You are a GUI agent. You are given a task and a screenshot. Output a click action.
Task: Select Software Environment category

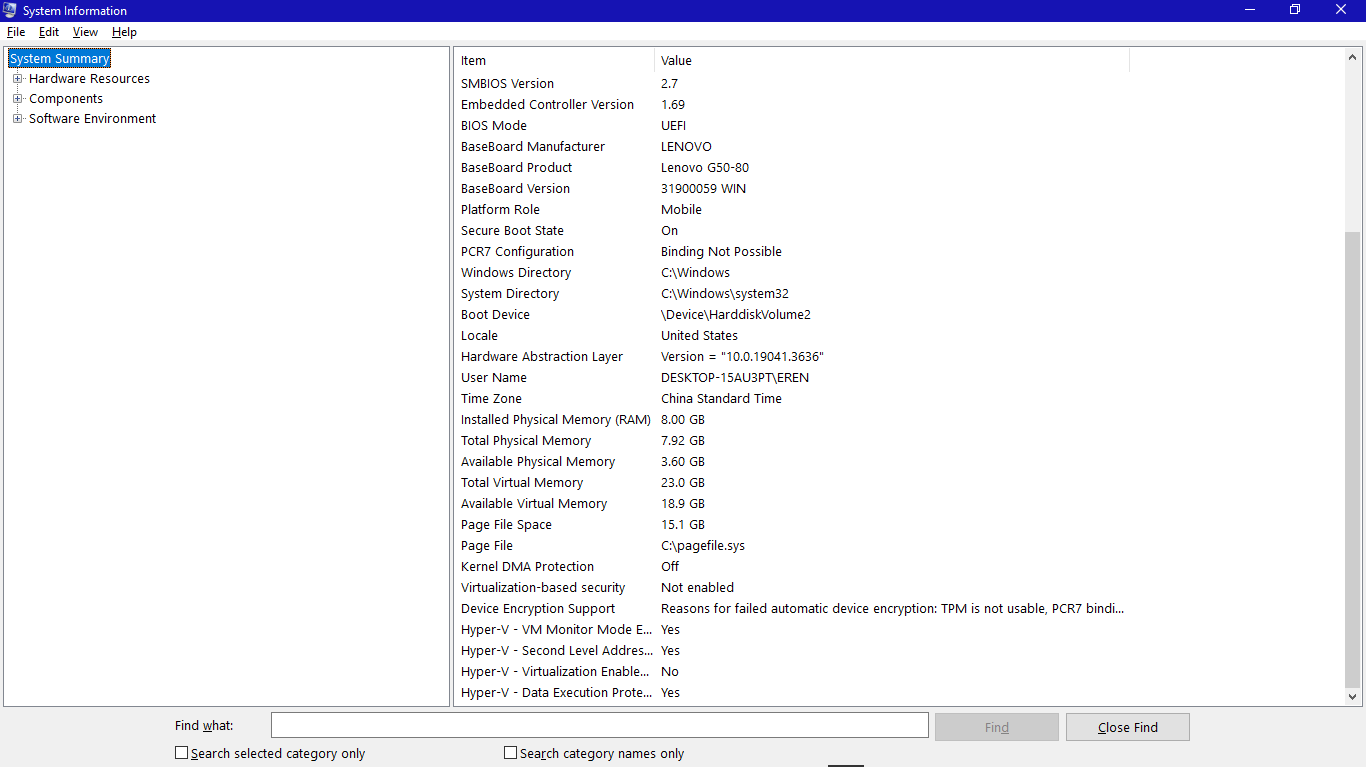click(x=92, y=119)
